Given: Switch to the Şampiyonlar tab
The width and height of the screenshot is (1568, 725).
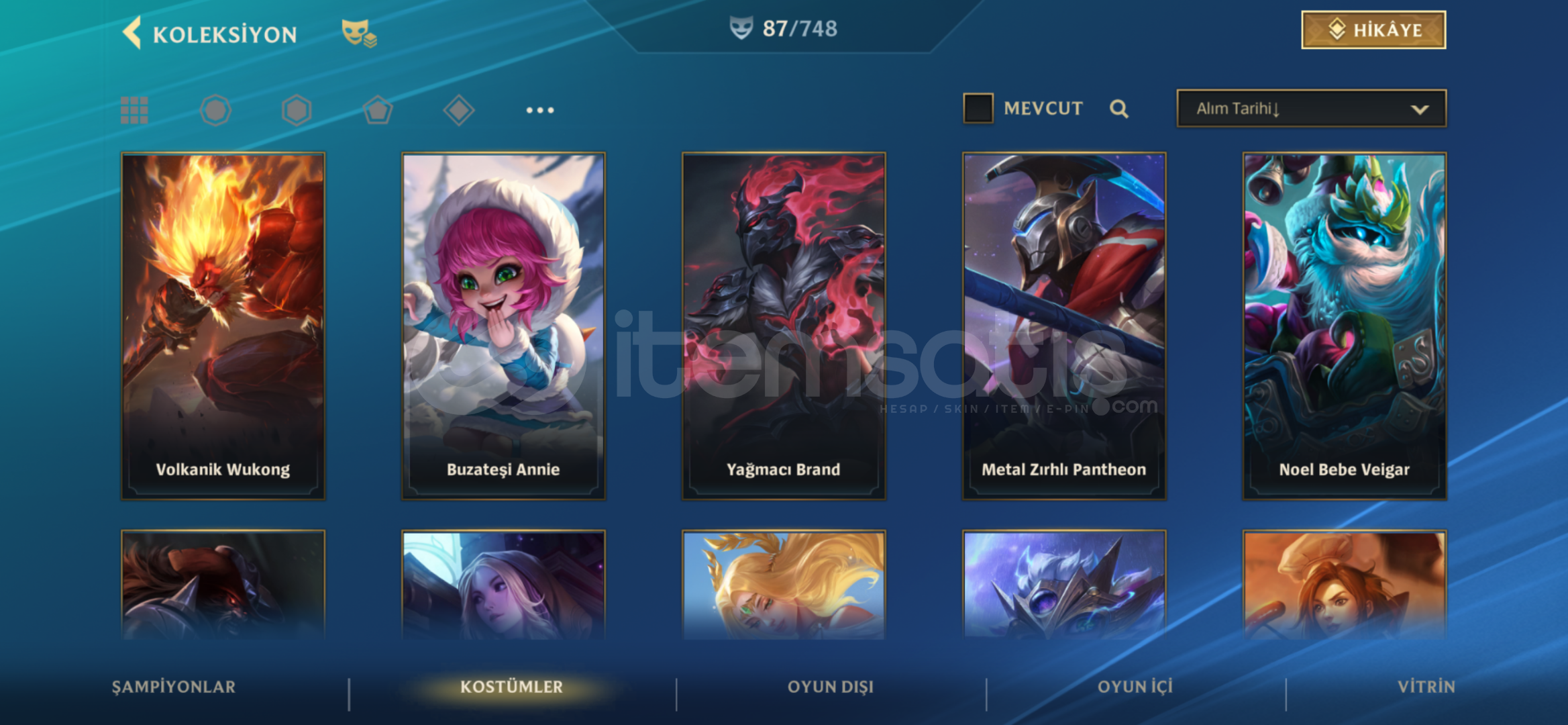Looking at the screenshot, I should point(174,687).
